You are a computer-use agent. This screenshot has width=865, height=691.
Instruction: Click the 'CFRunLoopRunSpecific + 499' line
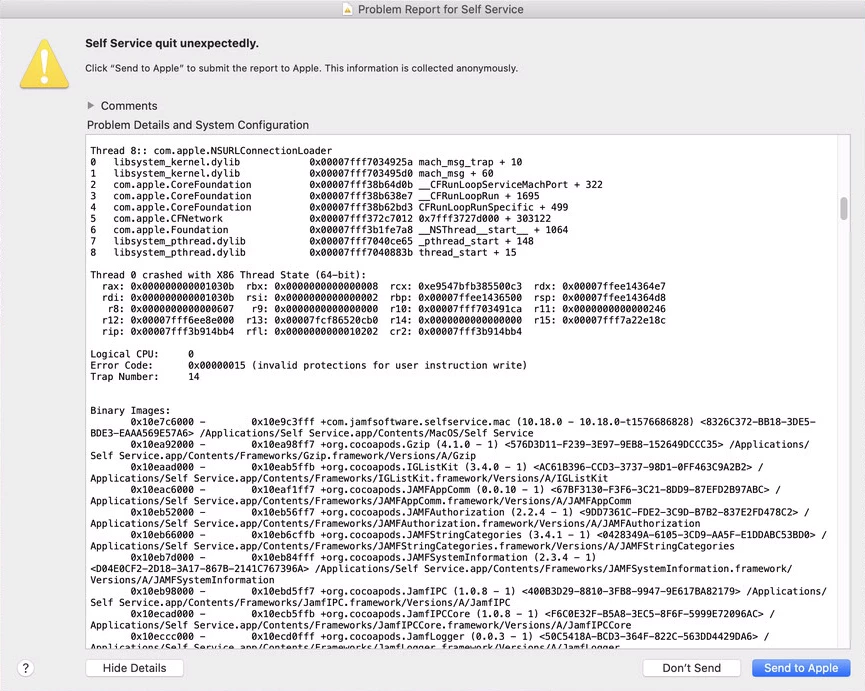point(329,207)
